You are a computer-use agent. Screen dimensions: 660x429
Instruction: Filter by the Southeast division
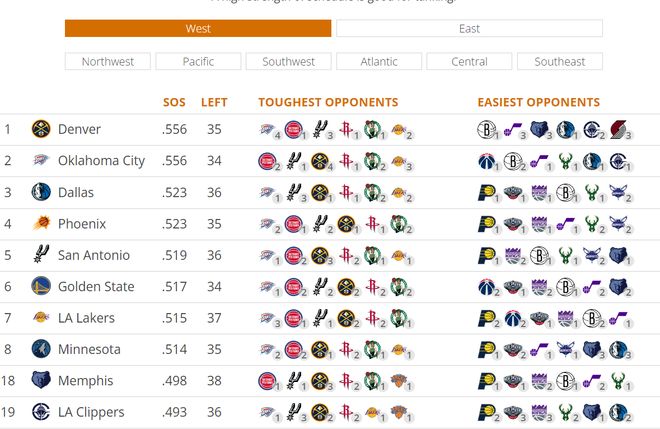(560, 62)
